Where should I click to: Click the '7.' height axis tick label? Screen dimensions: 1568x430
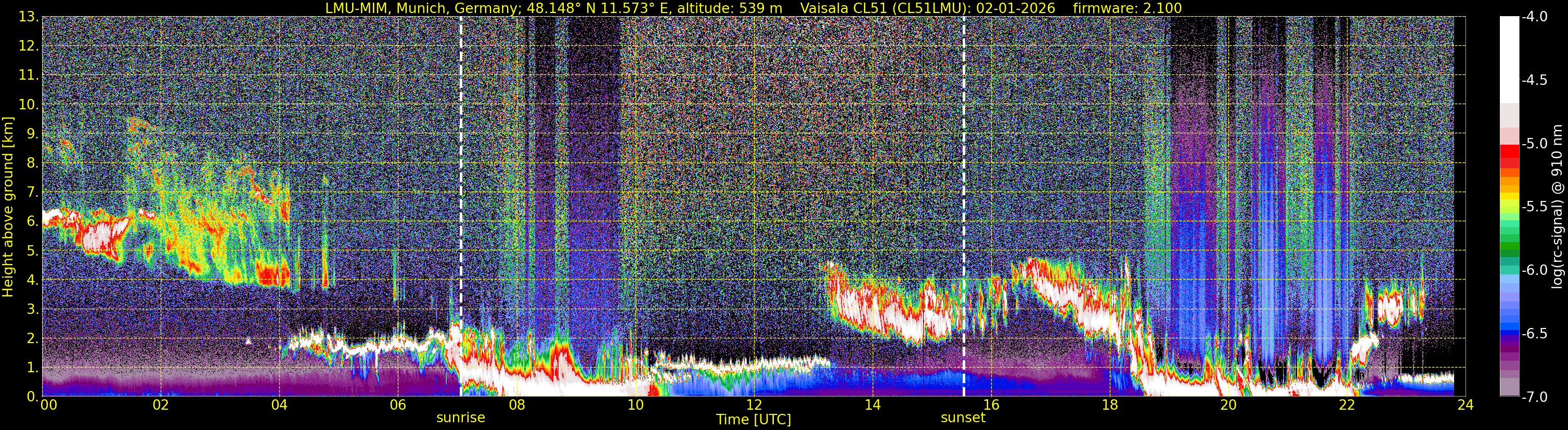32,193
